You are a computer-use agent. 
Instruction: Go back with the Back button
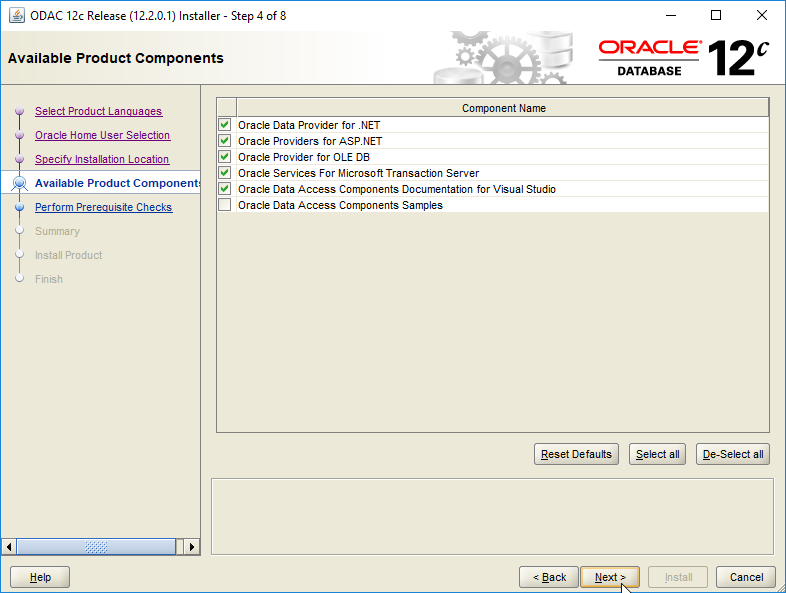click(549, 577)
